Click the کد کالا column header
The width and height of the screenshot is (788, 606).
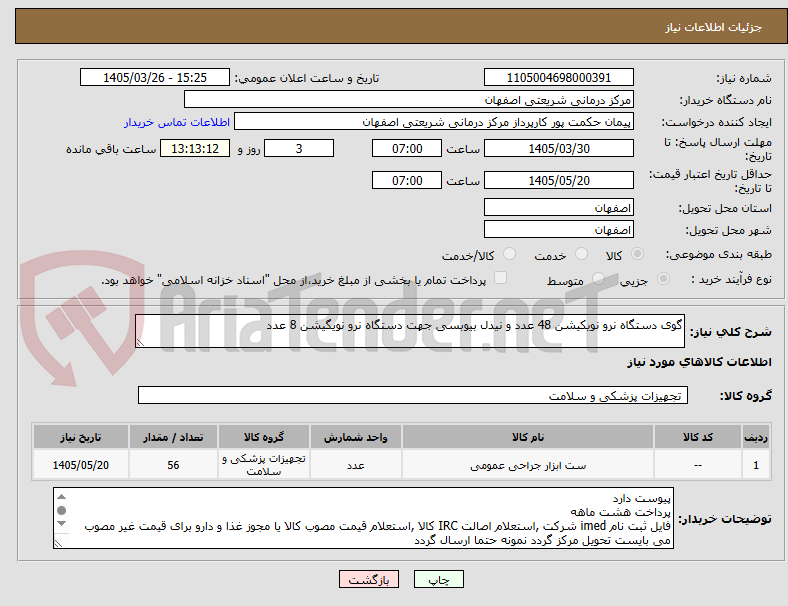[x=698, y=437]
